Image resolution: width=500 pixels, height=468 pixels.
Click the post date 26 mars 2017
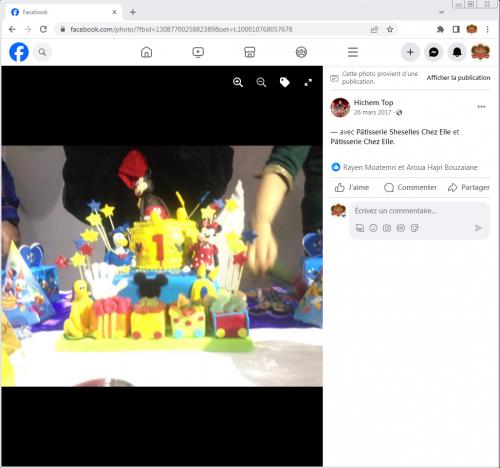click(372, 112)
